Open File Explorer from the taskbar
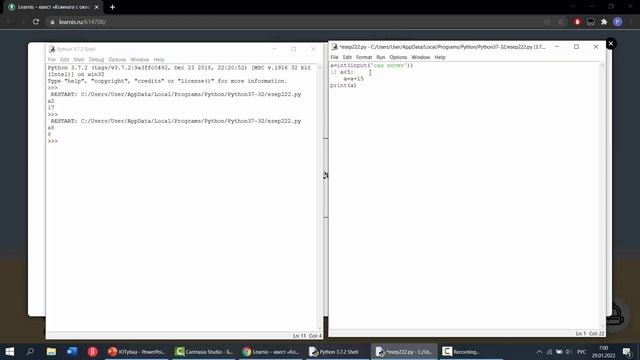The image size is (640, 360). pos(51,351)
